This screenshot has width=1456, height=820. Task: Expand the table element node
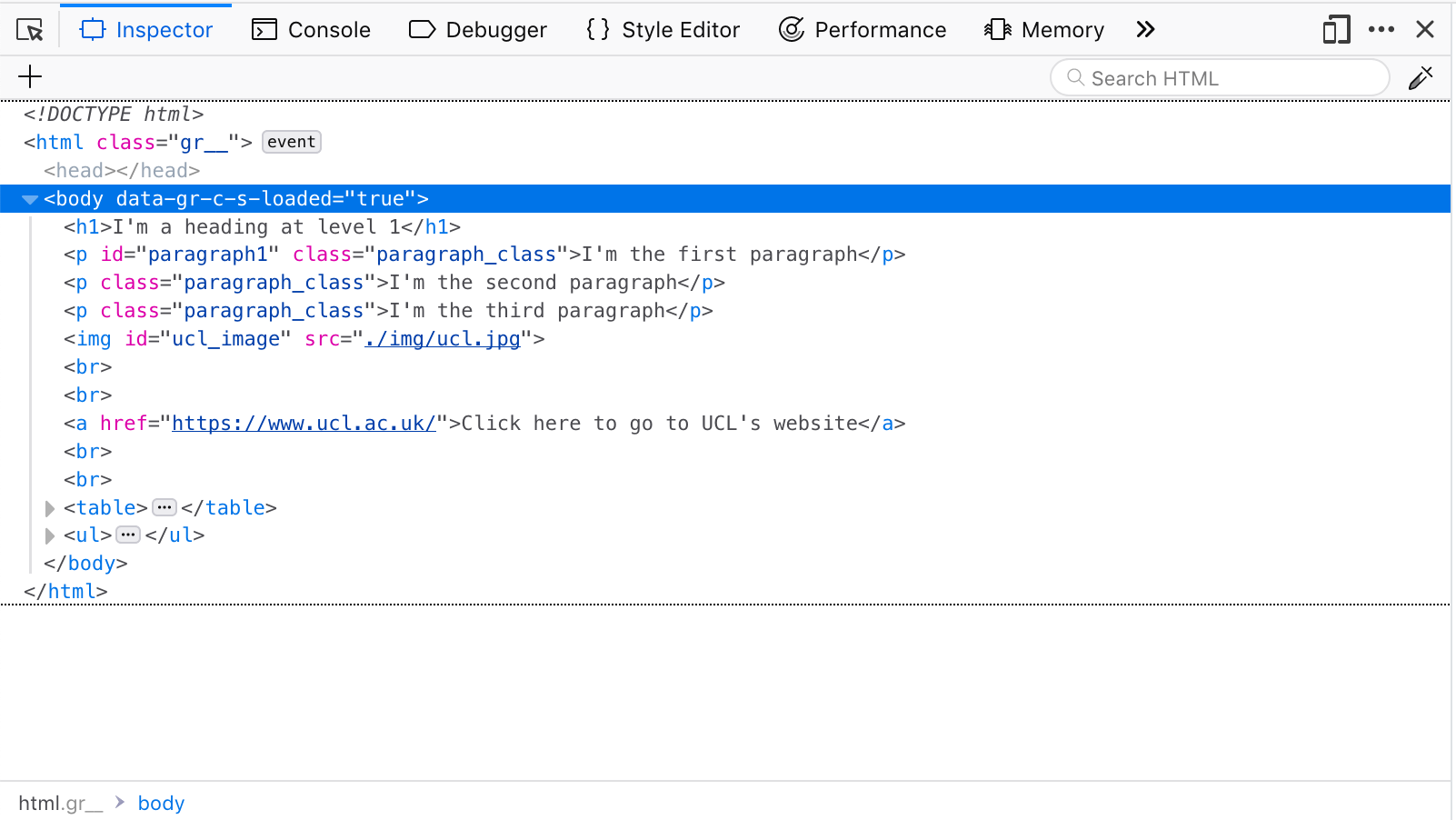(x=50, y=508)
